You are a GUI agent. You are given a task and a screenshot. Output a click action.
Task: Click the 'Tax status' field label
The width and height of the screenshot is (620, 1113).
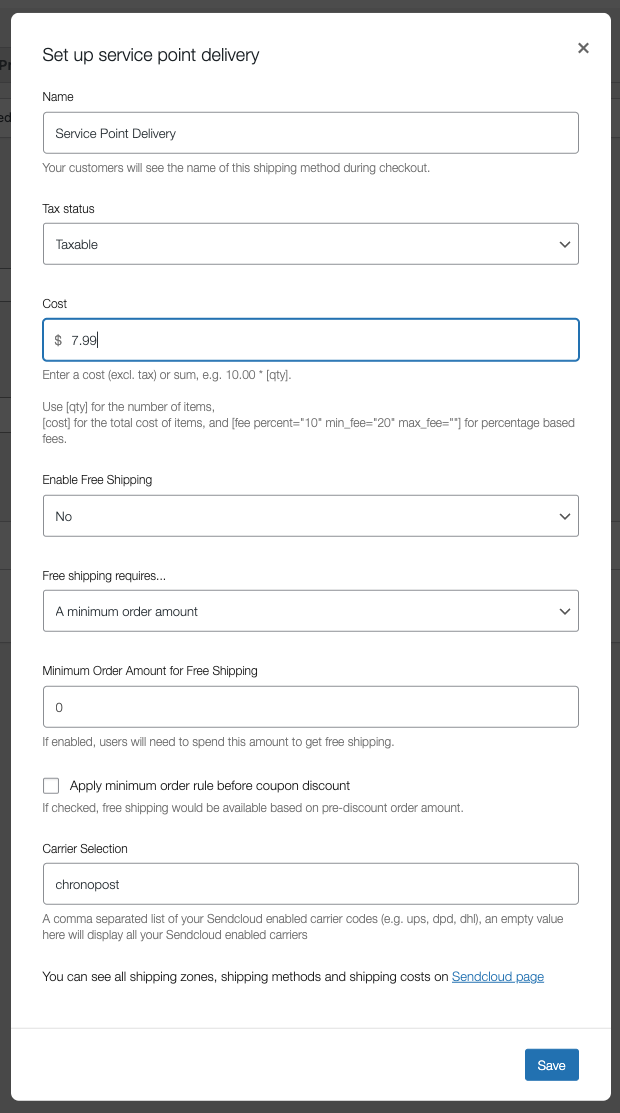pos(68,209)
